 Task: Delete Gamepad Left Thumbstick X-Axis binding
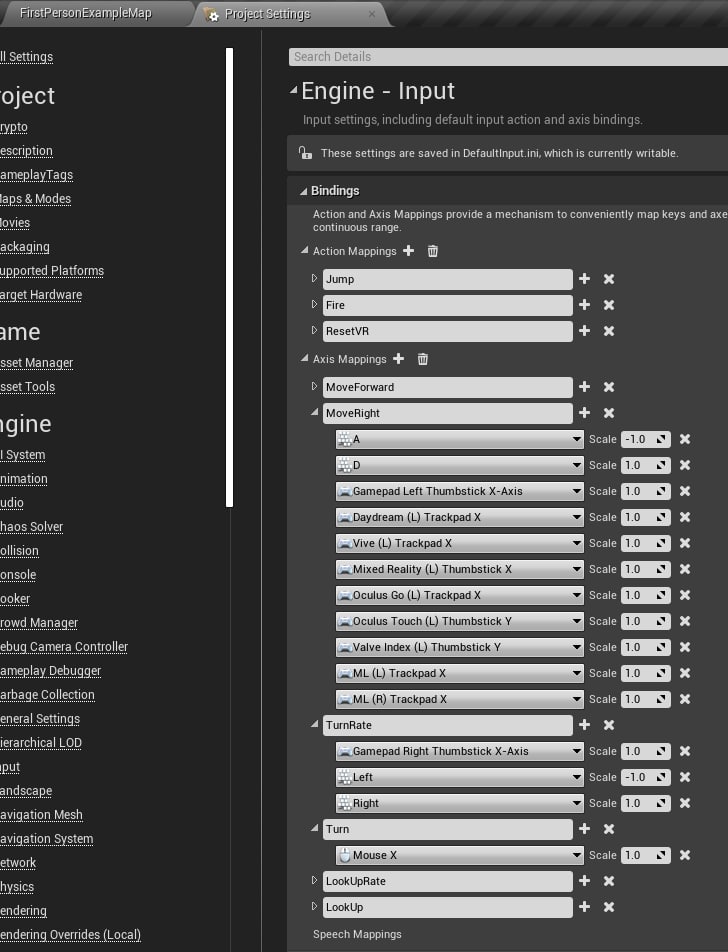[x=685, y=491]
